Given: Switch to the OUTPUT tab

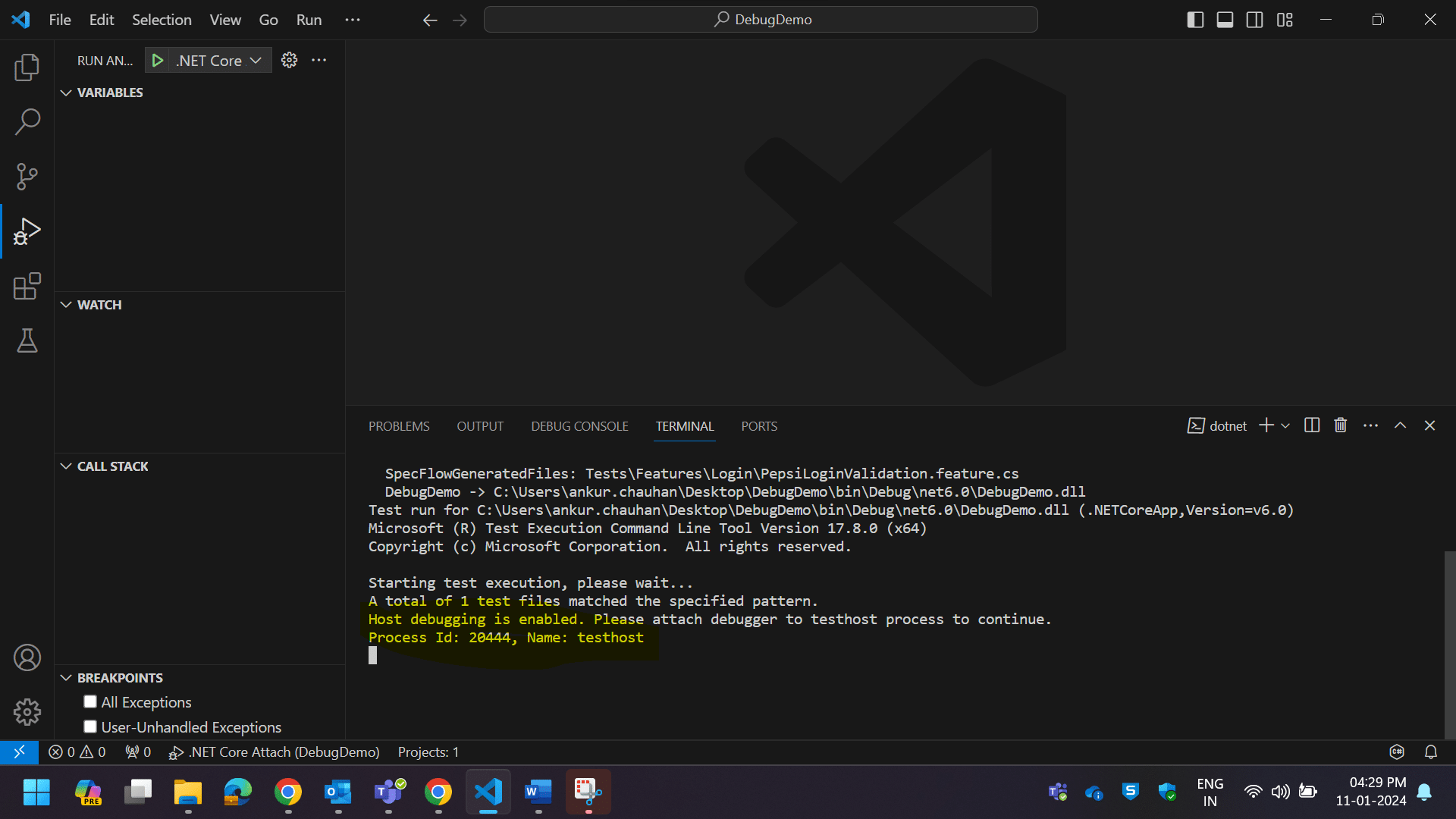Looking at the screenshot, I should (480, 426).
